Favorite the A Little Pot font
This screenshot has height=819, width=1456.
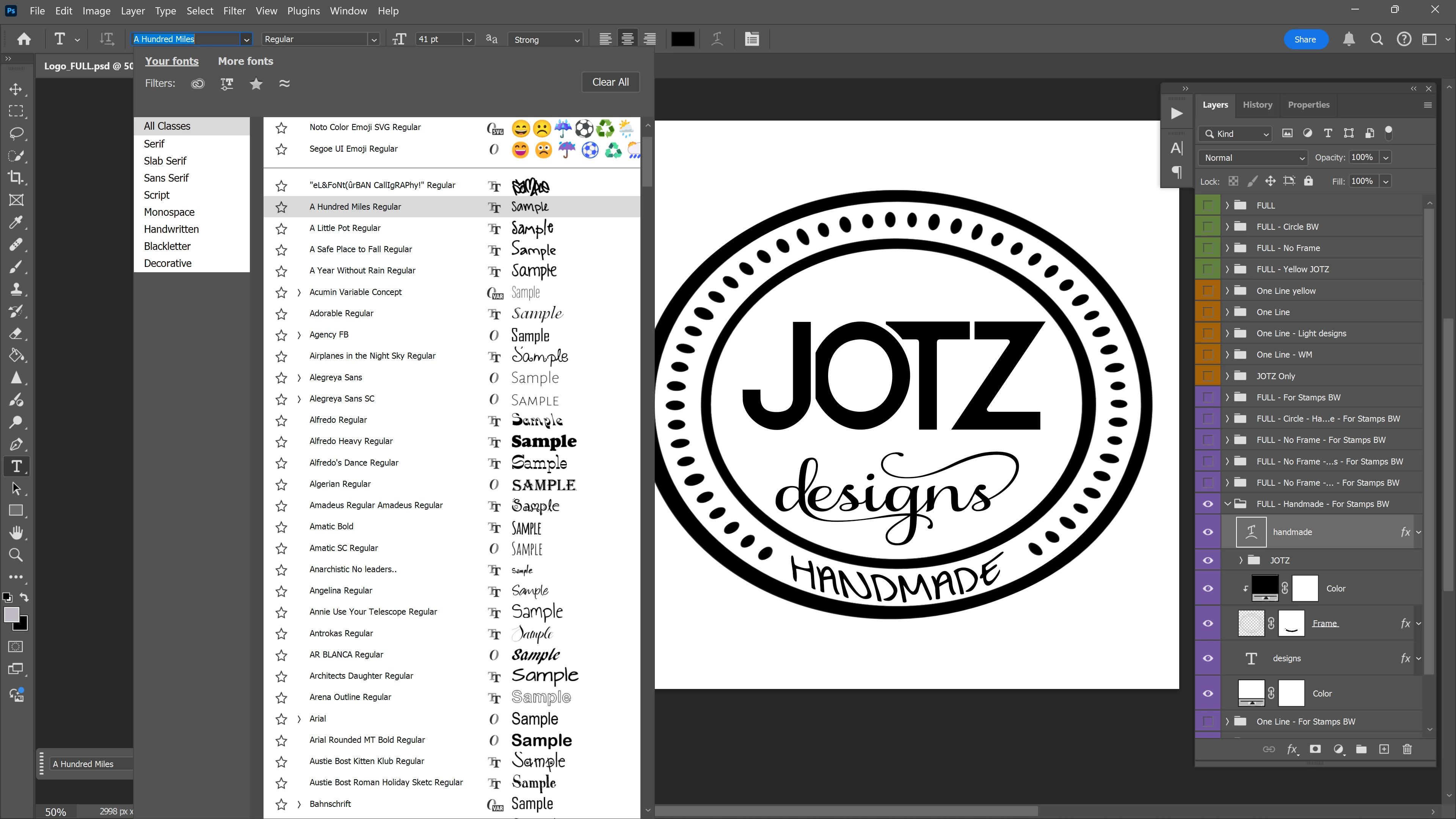coord(281,228)
